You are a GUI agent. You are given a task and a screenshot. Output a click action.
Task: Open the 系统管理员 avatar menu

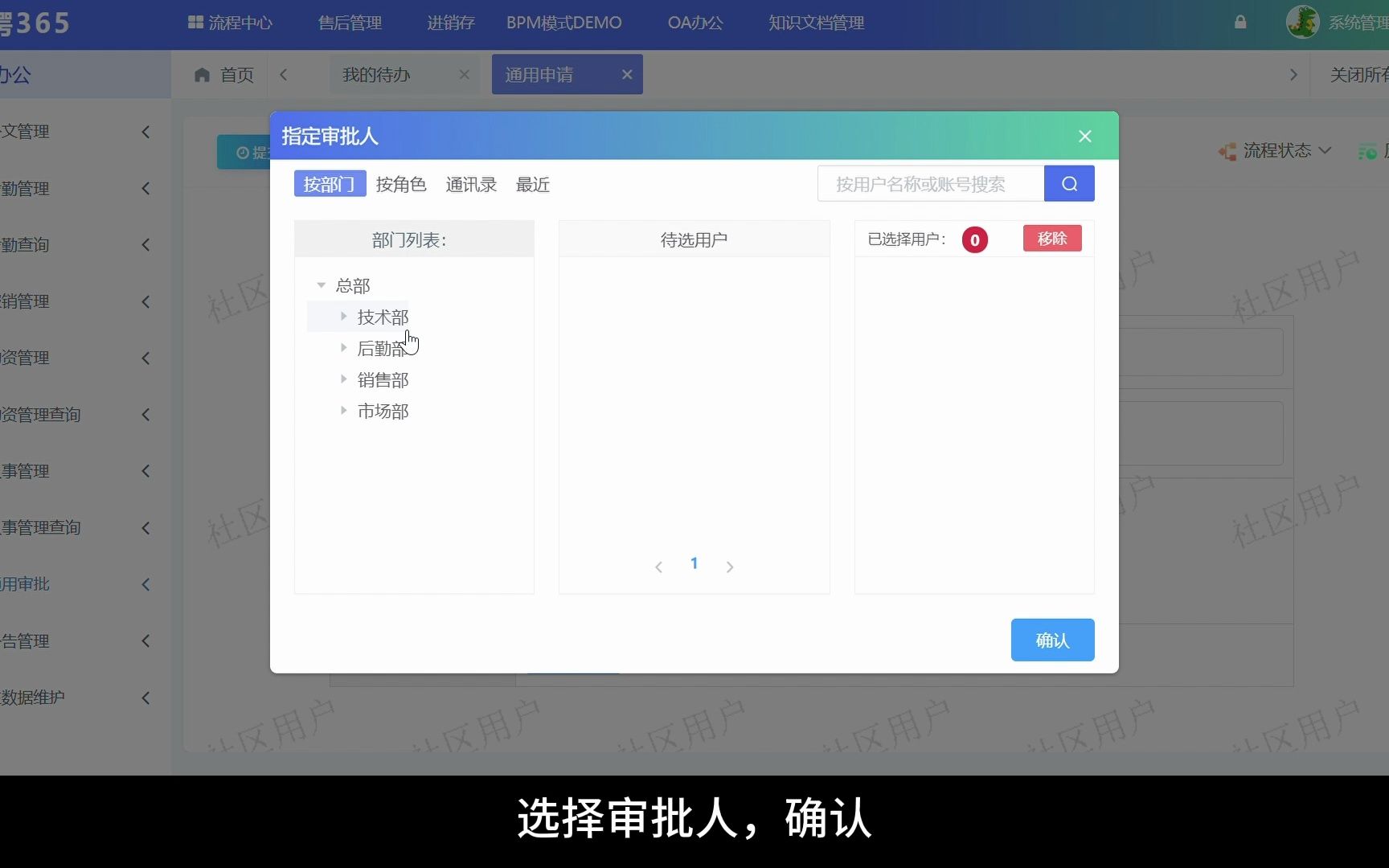coord(1303,22)
